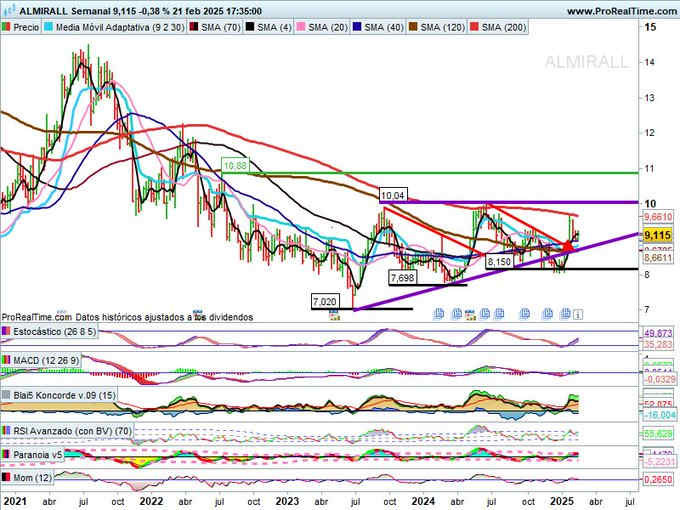Click the 8,6611 value on the price axis
Screen dimensions: 680x510
click(x=658, y=258)
